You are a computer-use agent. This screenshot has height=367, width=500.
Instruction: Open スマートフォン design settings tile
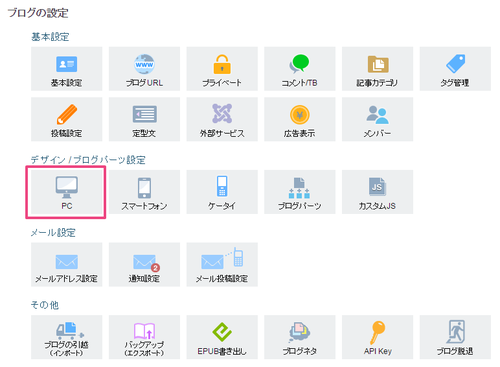click(144, 192)
